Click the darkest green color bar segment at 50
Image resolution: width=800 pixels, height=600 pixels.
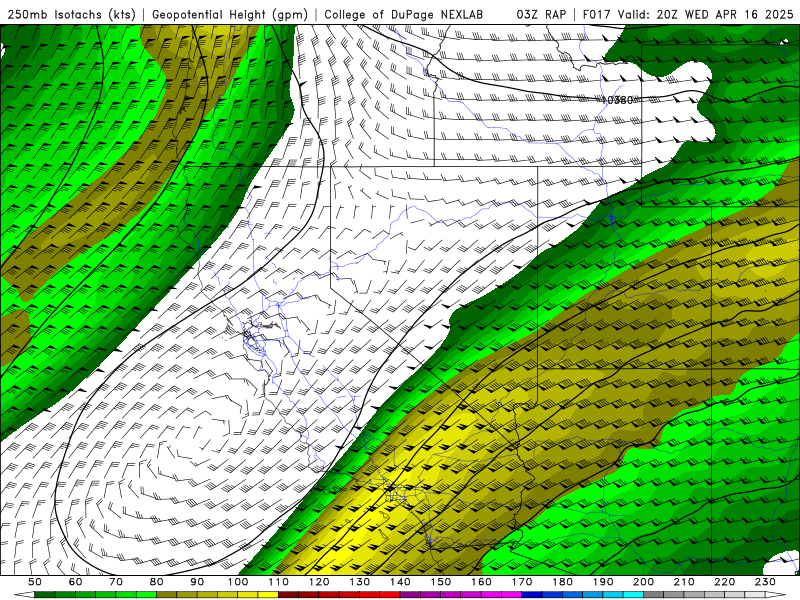click(45, 595)
